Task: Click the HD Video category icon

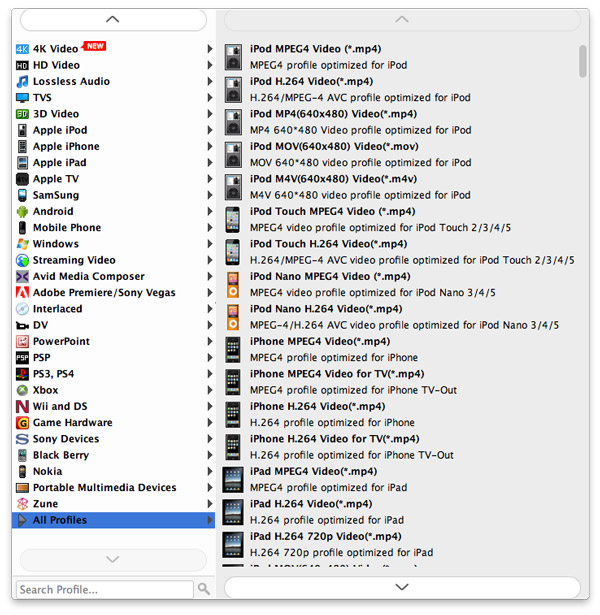Action: pyautogui.click(x=22, y=66)
